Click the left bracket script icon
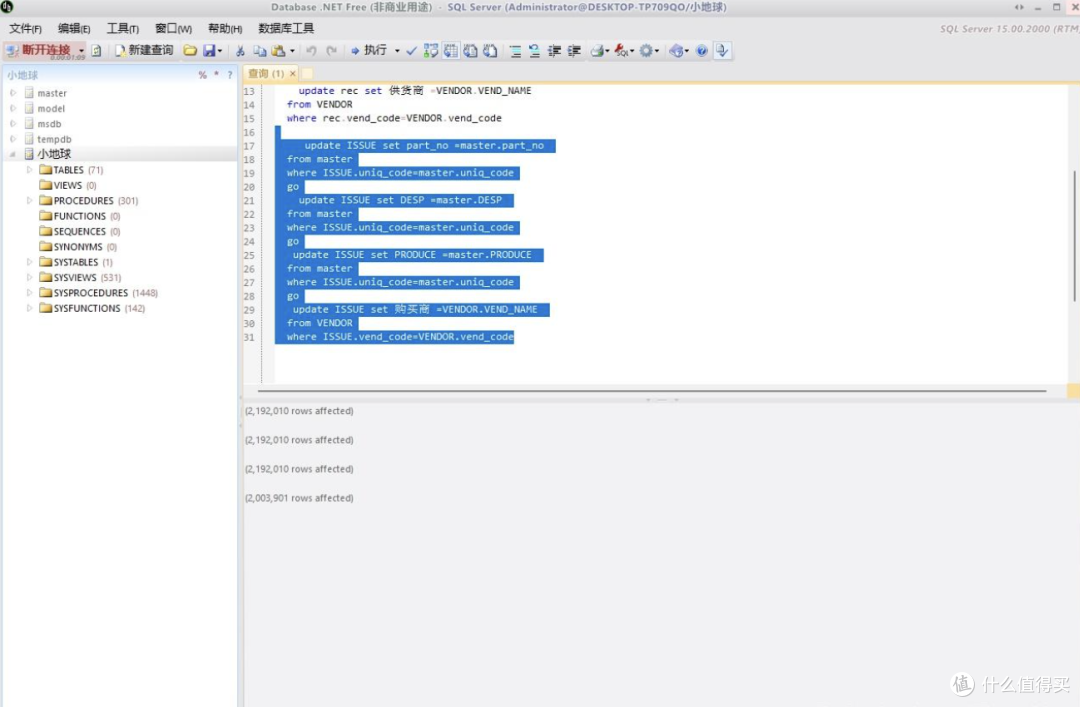 [x=470, y=51]
